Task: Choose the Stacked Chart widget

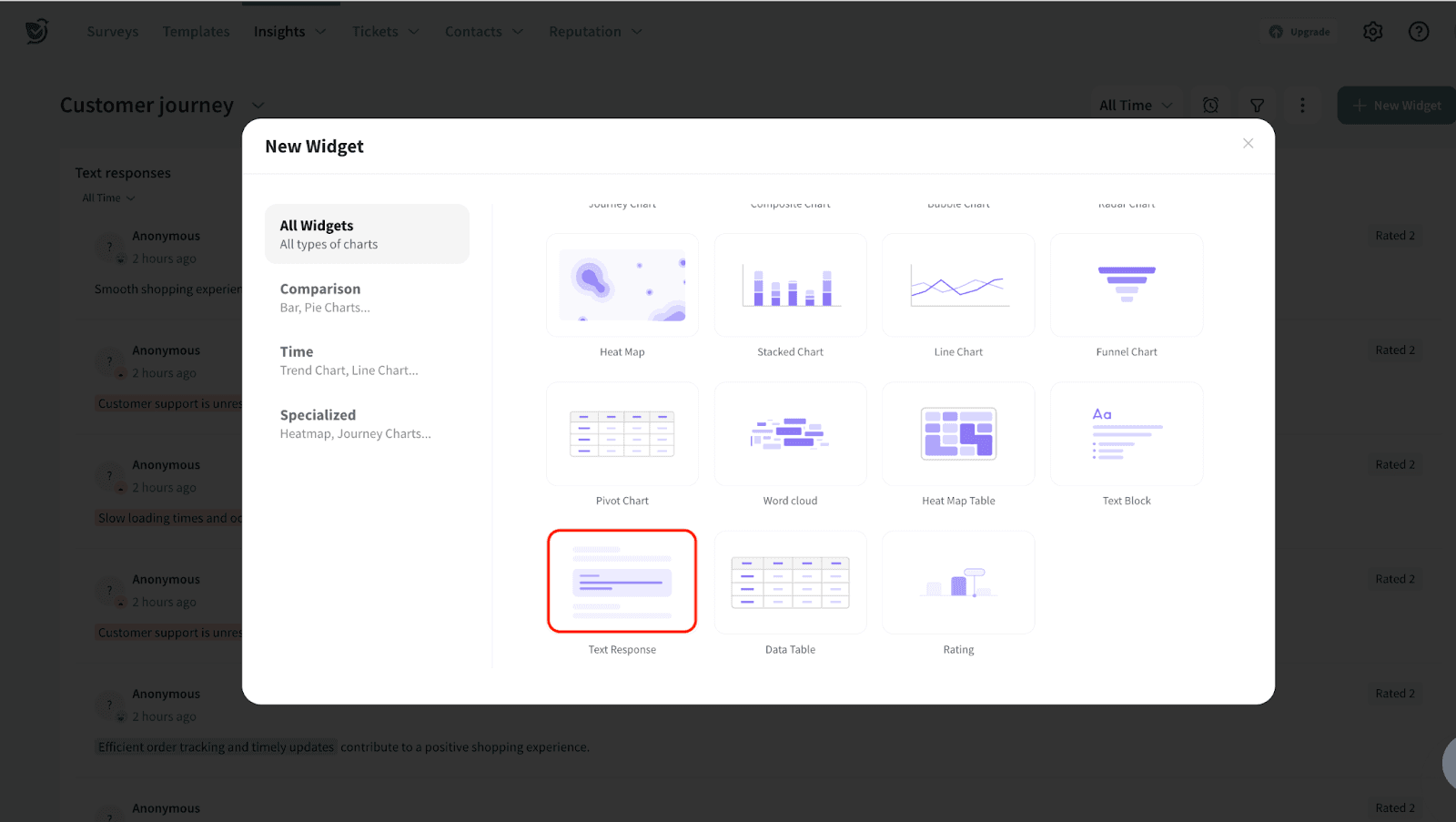Action: pyautogui.click(x=790, y=286)
